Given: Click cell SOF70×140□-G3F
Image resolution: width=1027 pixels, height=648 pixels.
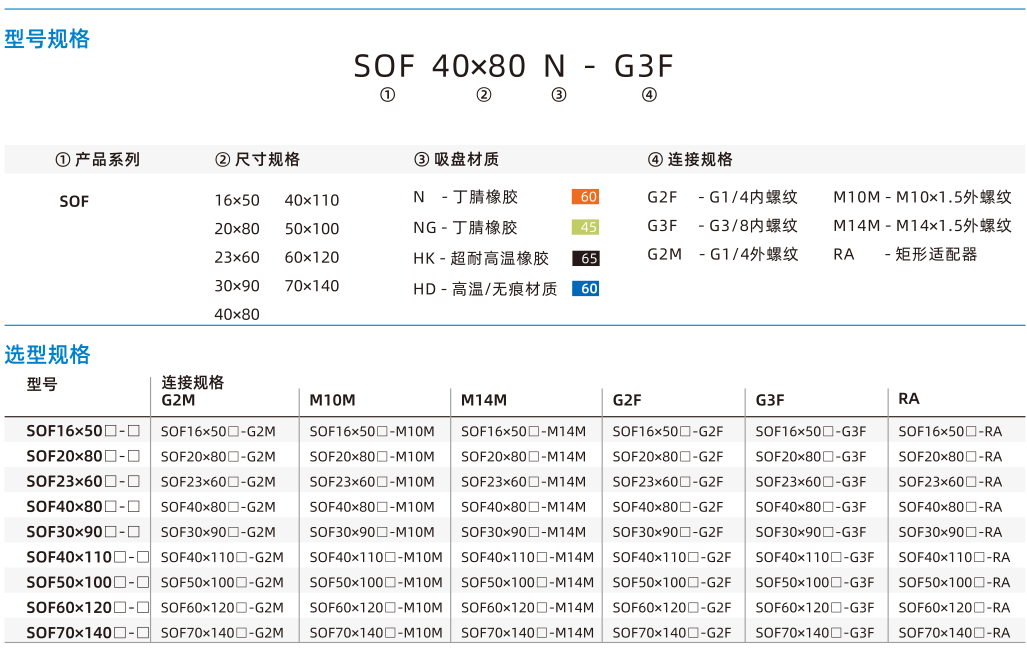Looking at the screenshot, I should click(x=815, y=633).
